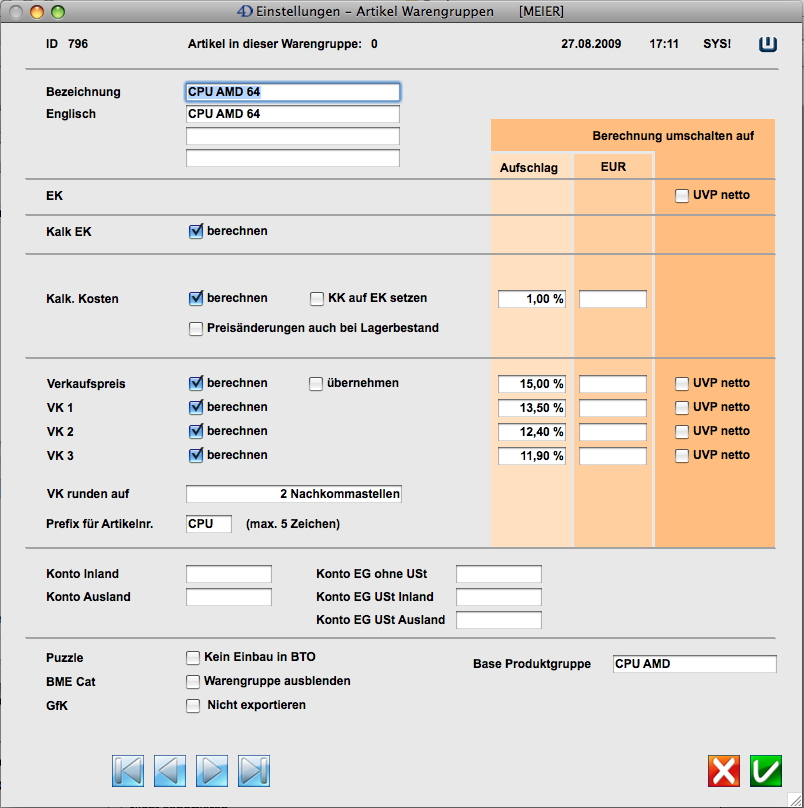804x808 pixels.
Task: Click the blue U icon top right
Action: coord(768,44)
